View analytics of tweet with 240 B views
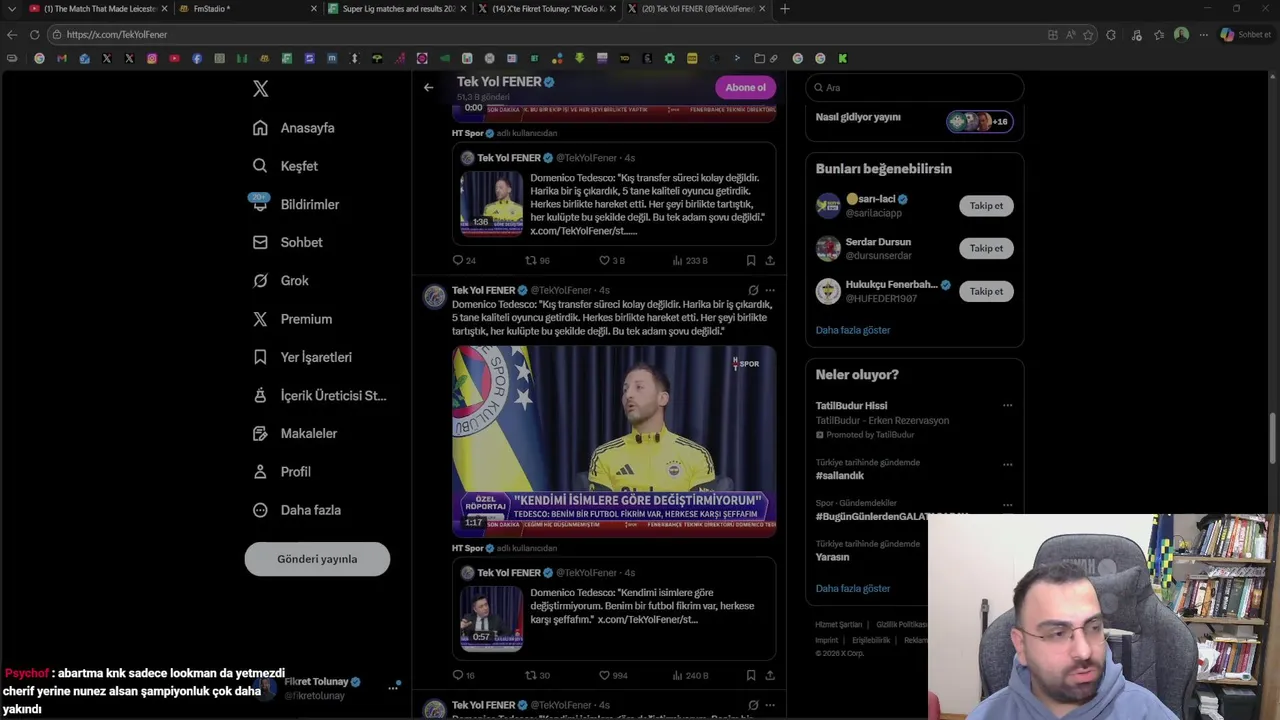This screenshot has width=1280, height=720. 690,675
